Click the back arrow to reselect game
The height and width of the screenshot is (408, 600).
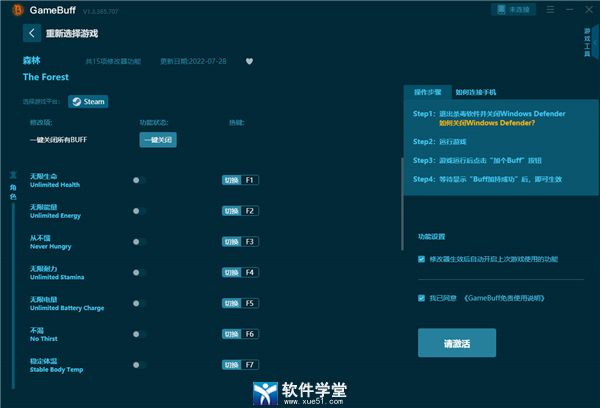point(32,33)
